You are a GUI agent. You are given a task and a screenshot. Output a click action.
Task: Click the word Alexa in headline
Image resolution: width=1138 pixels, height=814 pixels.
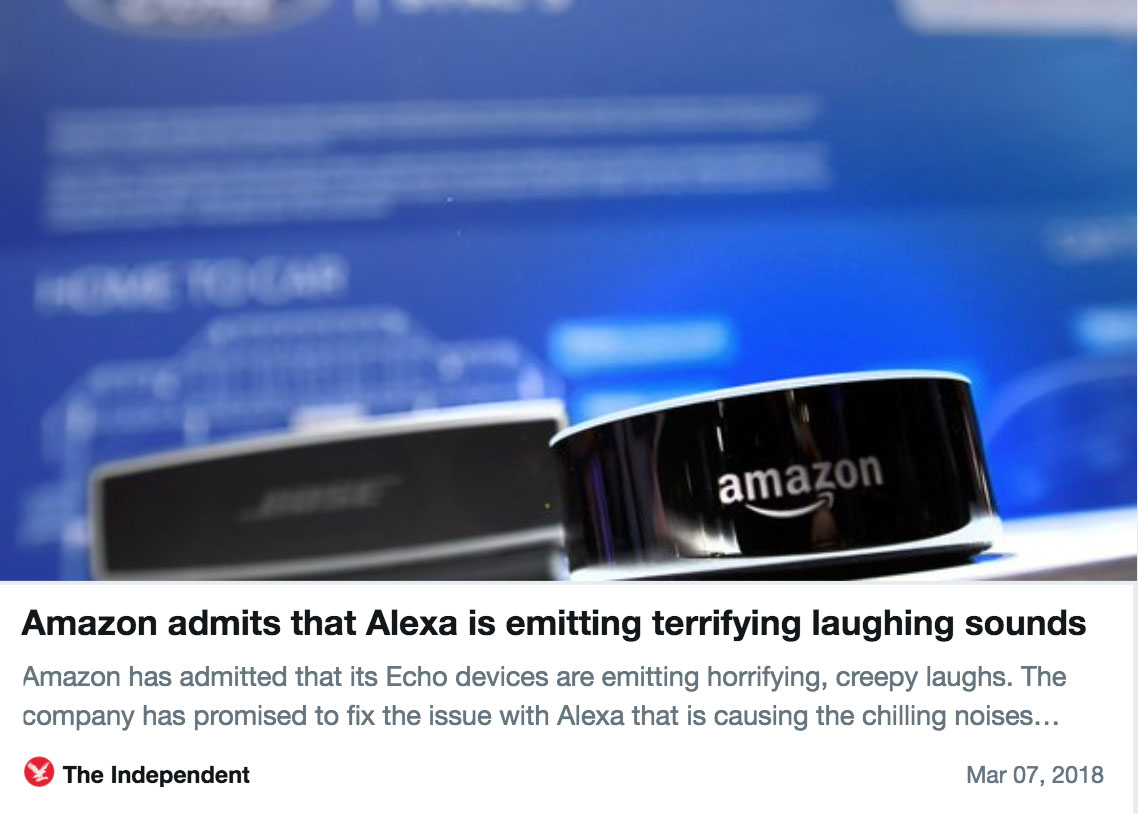pyautogui.click(x=412, y=623)
